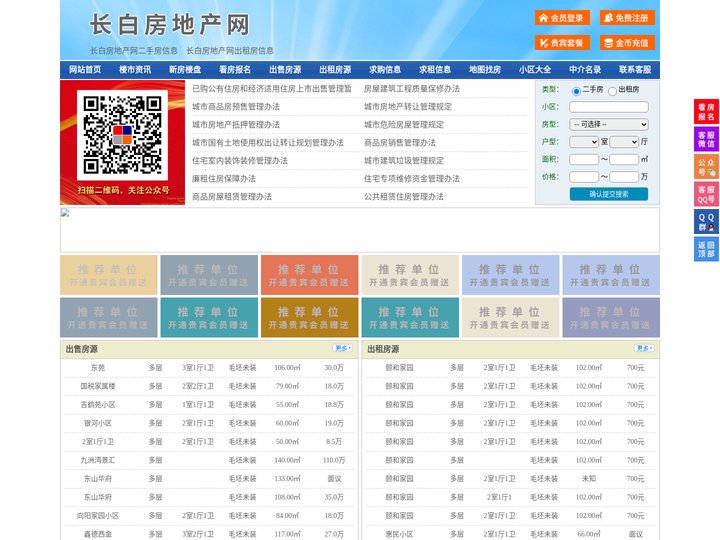
Task: Open the 楼市资讯 nav item
Action: 135,70
